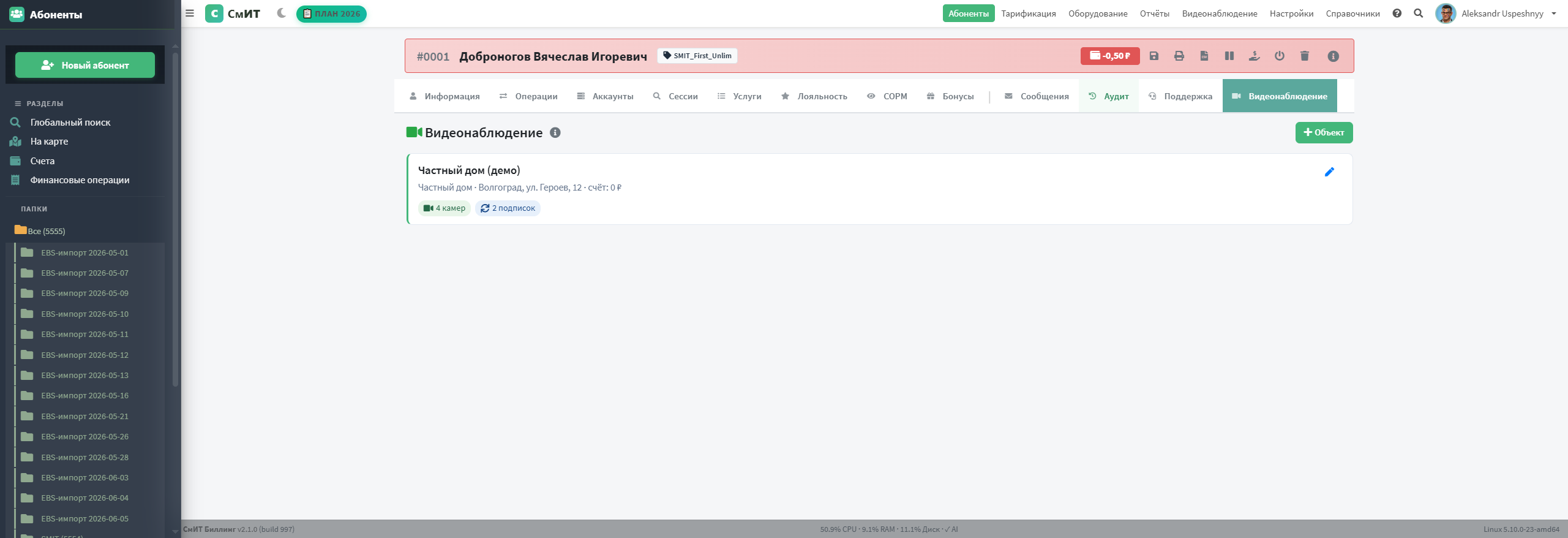Click the SMIT_First_Unlim tariff tag
1568x538 pixels.
pos(697,56)
